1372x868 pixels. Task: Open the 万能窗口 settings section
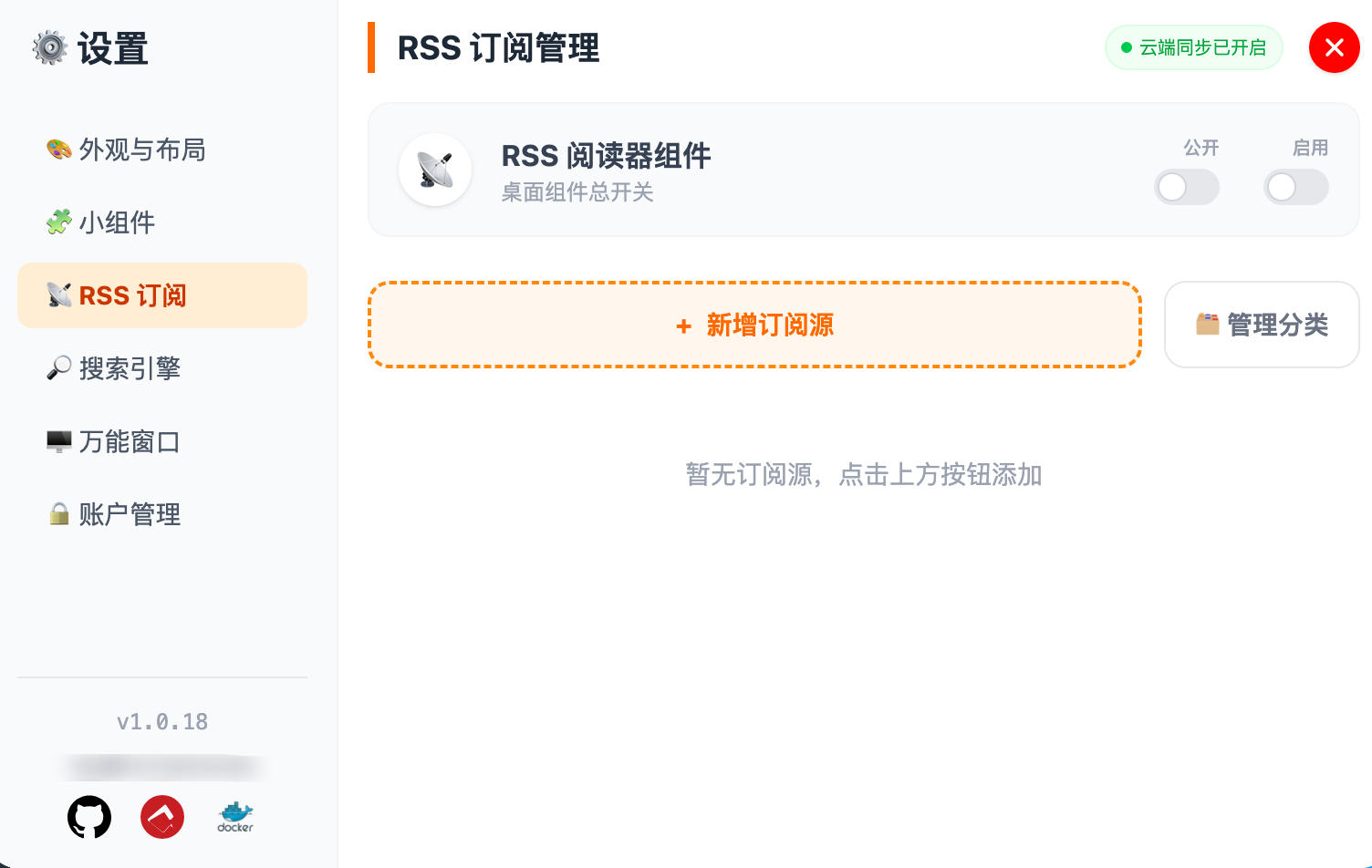pyautogui.click(x=129, y=441)
